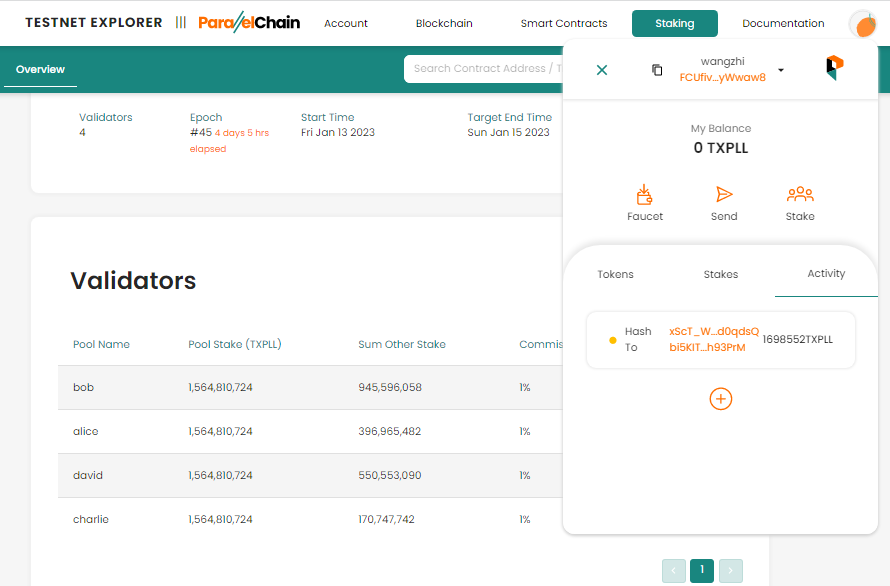Viewport: 890px width, 586px height.
Task: Click the Send paper-plane icon
Action: coord(724,194)
